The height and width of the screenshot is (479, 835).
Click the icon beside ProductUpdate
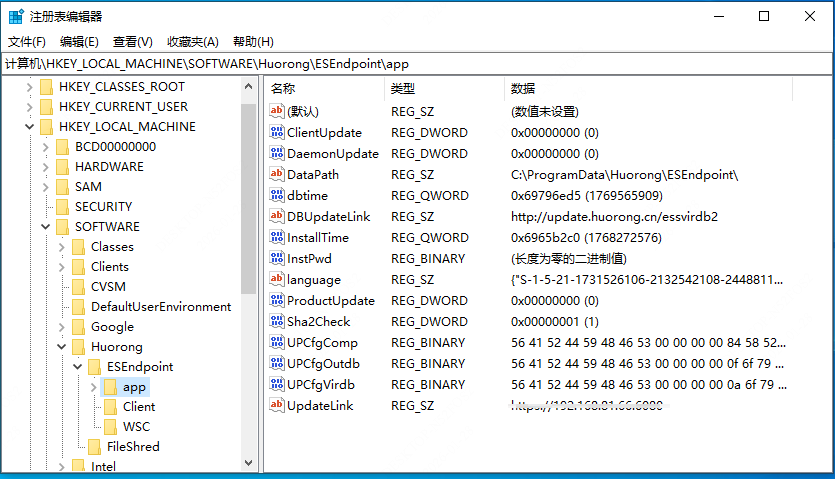pyautogui.click(x=276, y=300)
